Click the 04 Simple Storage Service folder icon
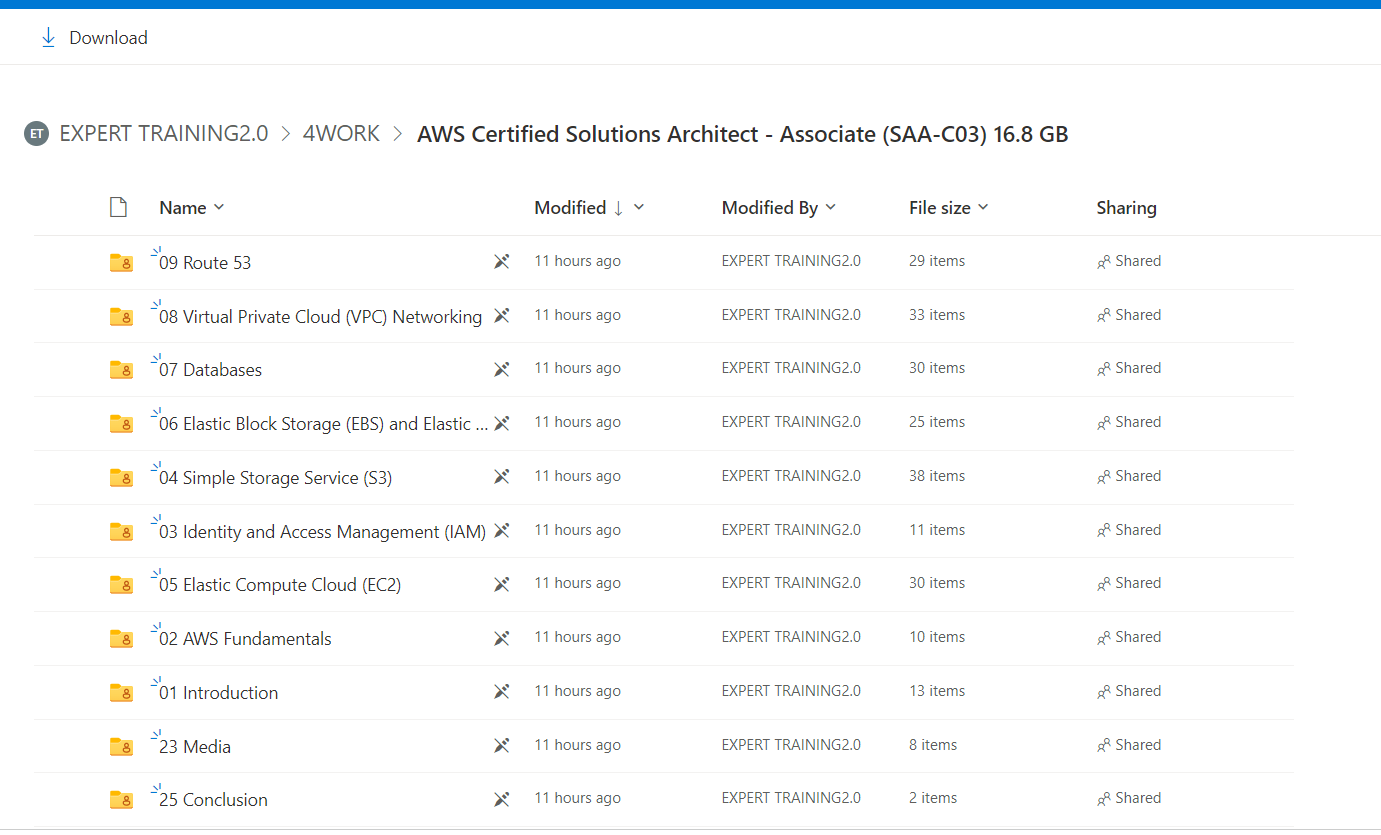 tap(121, 478)
